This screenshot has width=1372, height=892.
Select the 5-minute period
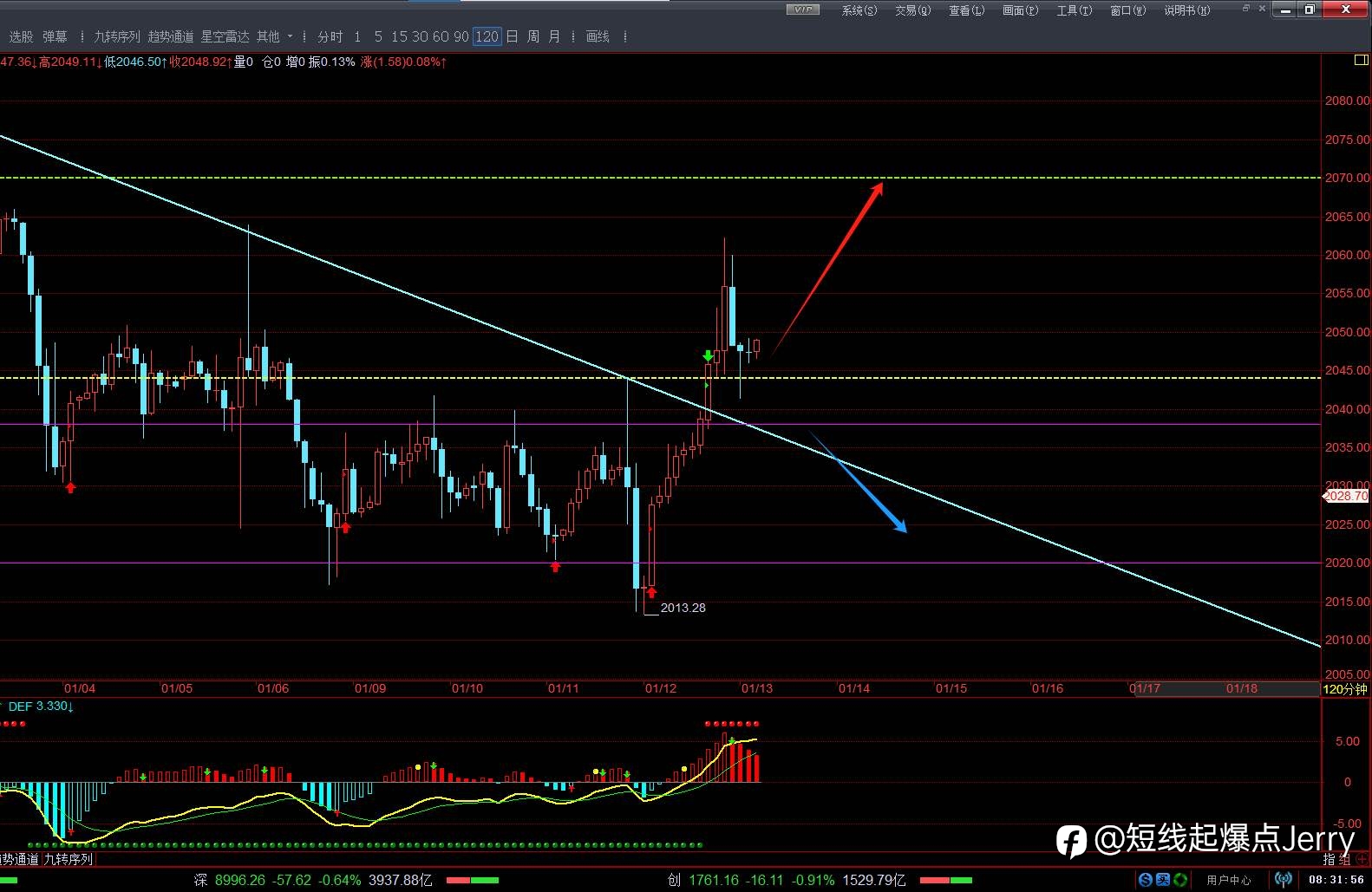378,36
